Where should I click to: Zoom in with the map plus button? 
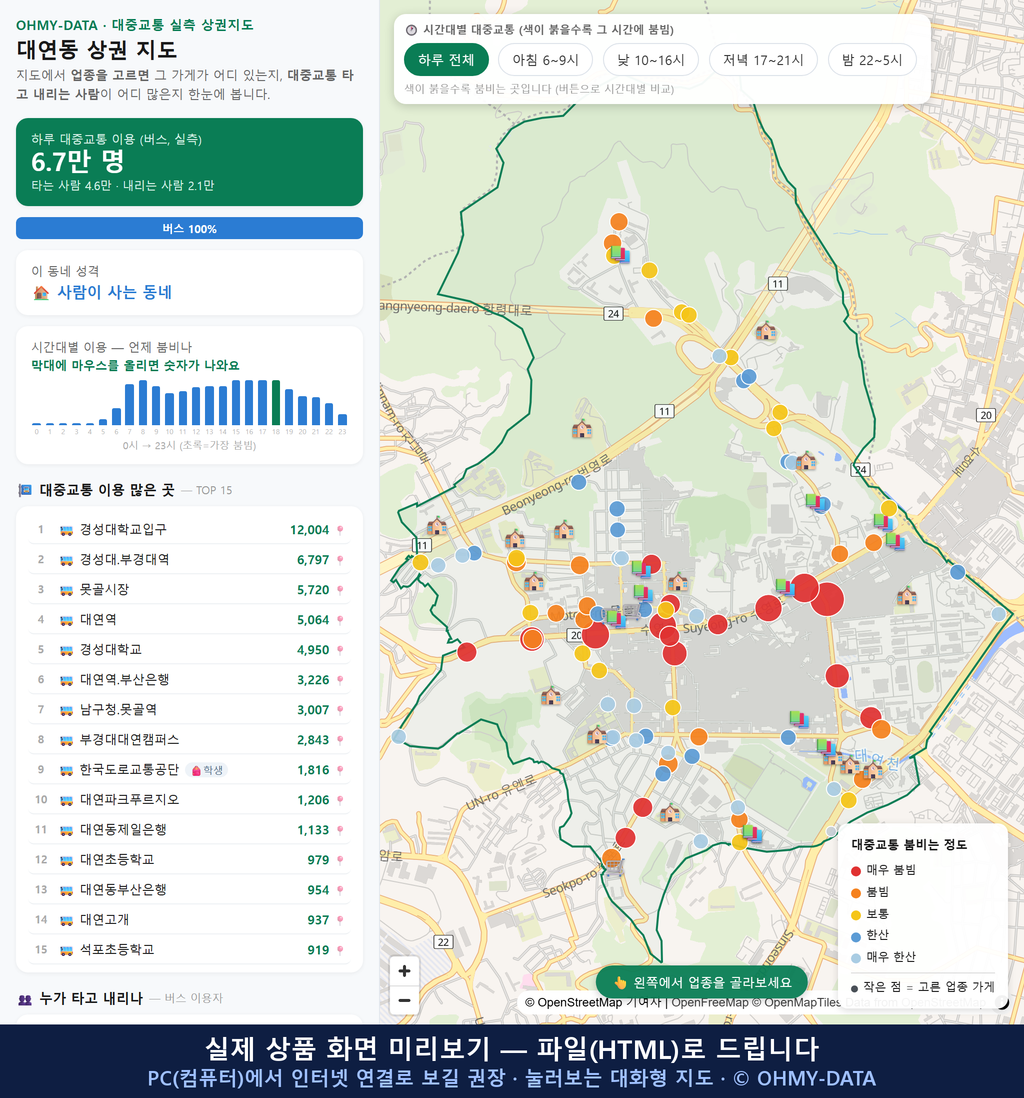click(404, 971)
